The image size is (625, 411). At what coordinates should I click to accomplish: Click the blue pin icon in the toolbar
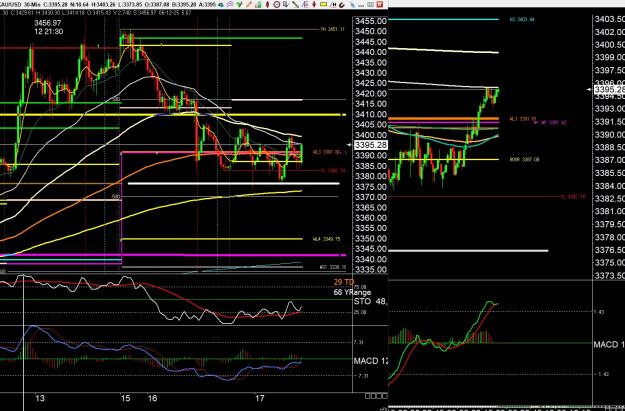[x=352, y=5]
